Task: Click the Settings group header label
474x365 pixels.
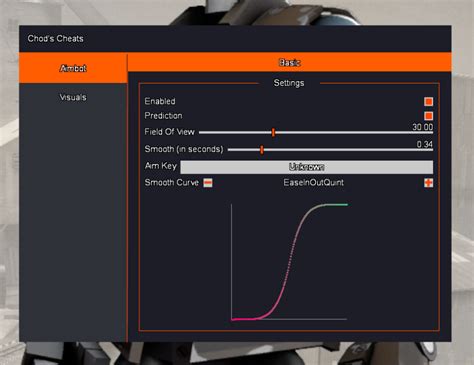Action: coord(289,83)
